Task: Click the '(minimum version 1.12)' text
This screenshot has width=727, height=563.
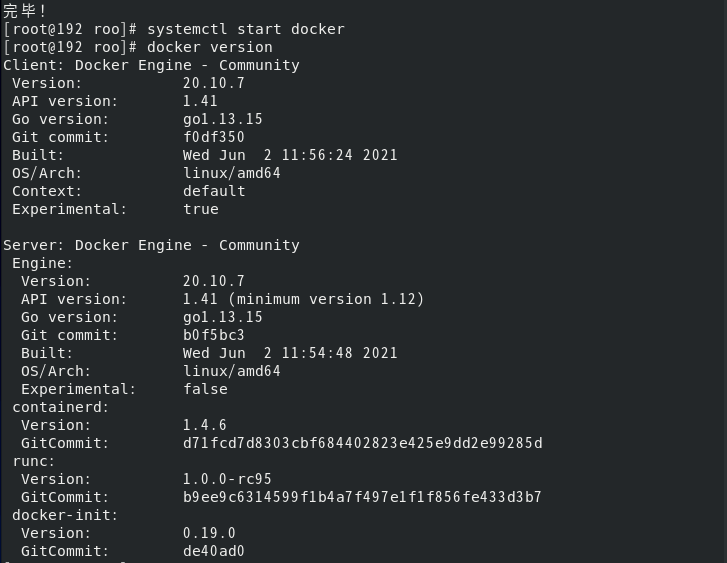Action: 326,299
